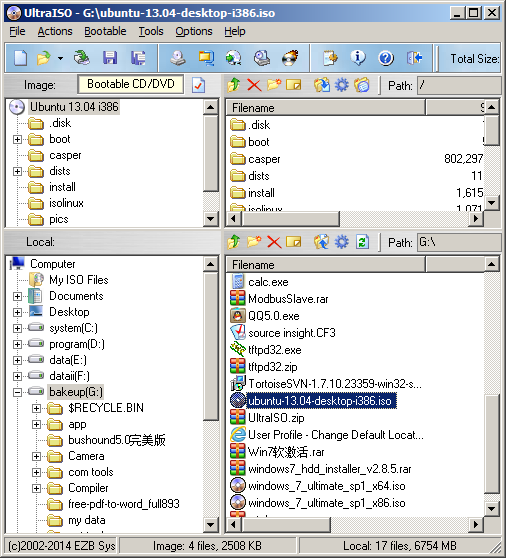The width and height of the screenshot is (506, 558).
Task: Go up one level in local pane
Action: pos(234,242)
